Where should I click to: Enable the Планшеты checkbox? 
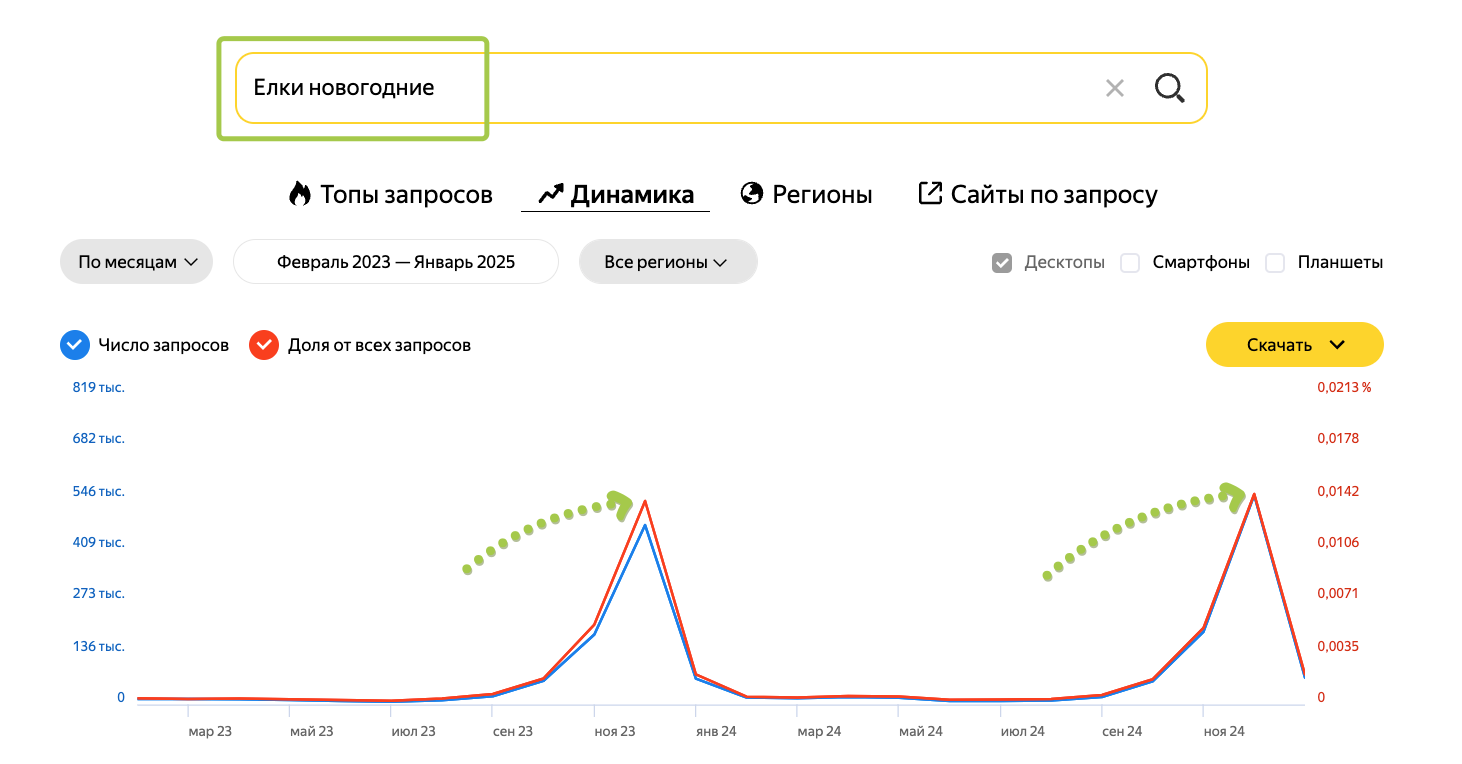click(x=1275, y=263)
